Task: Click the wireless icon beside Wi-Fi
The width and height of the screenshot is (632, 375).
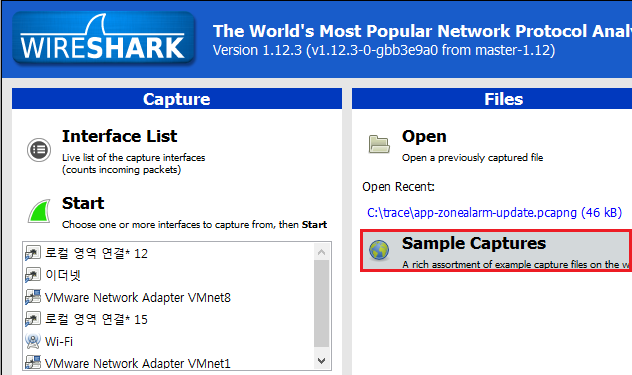Action: pyautogui.click(x=33, y=341)
